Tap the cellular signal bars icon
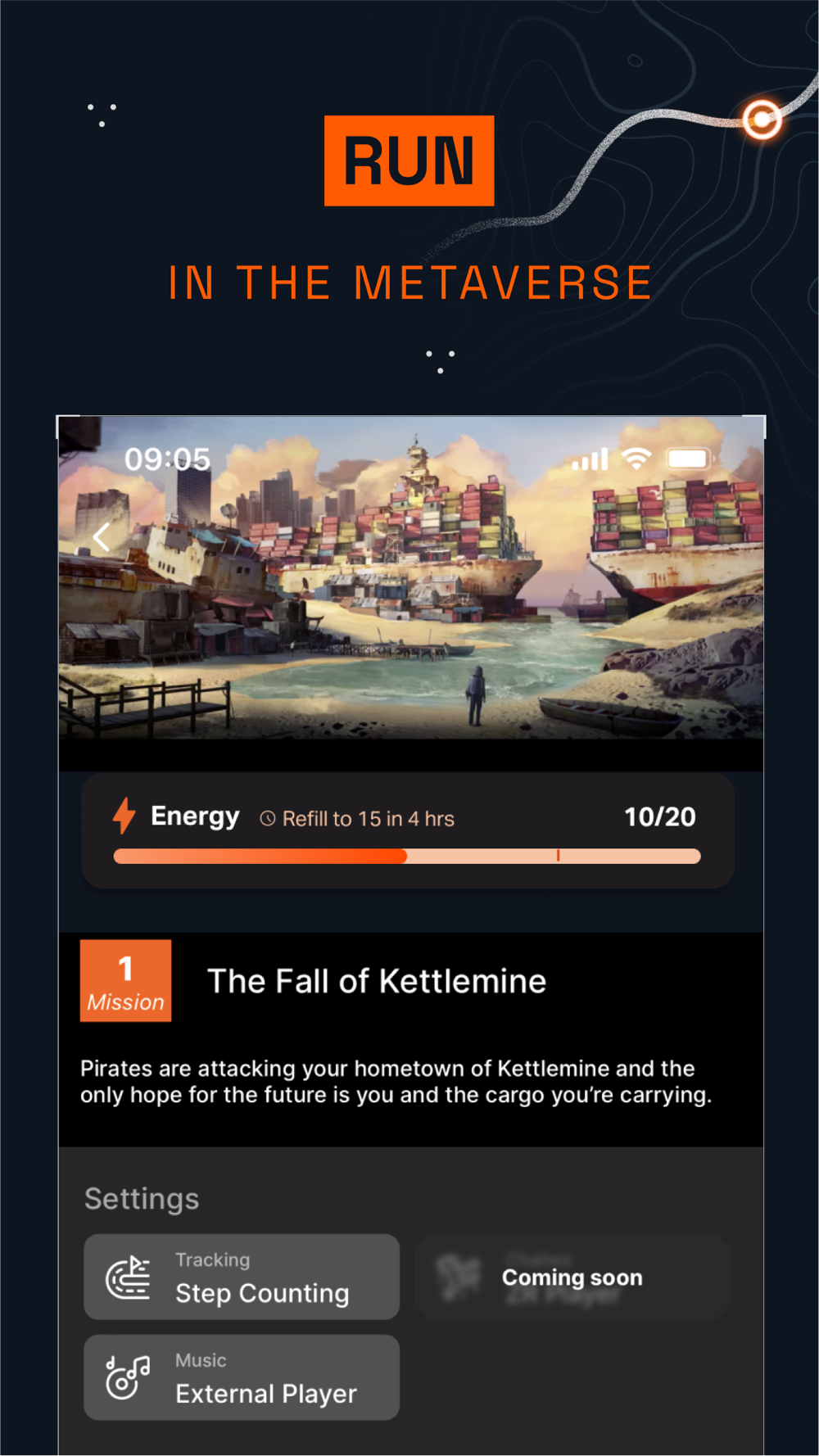This screenshot has height=1456, width=819. click(590, 459)
